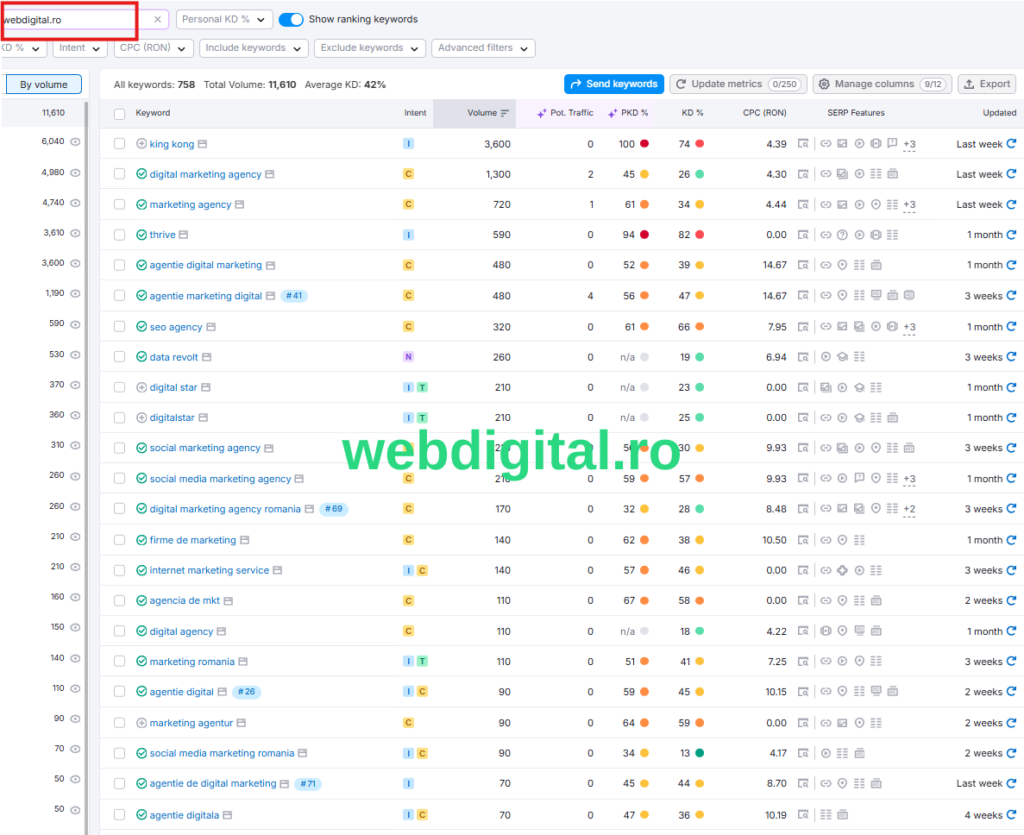This screenshot has width=1024, height=835.
Task: Click the Send keywords button
Action: coord(613,84)
